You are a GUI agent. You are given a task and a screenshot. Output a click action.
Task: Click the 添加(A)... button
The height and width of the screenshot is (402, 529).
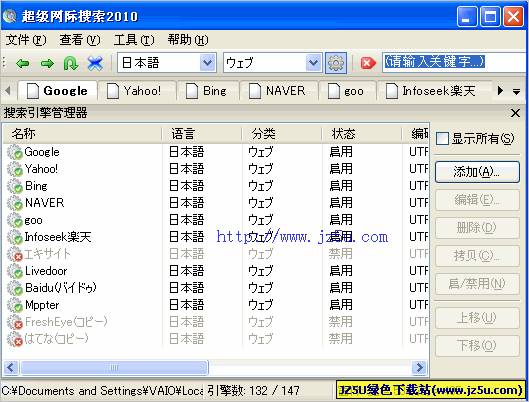tap(477, 172)
